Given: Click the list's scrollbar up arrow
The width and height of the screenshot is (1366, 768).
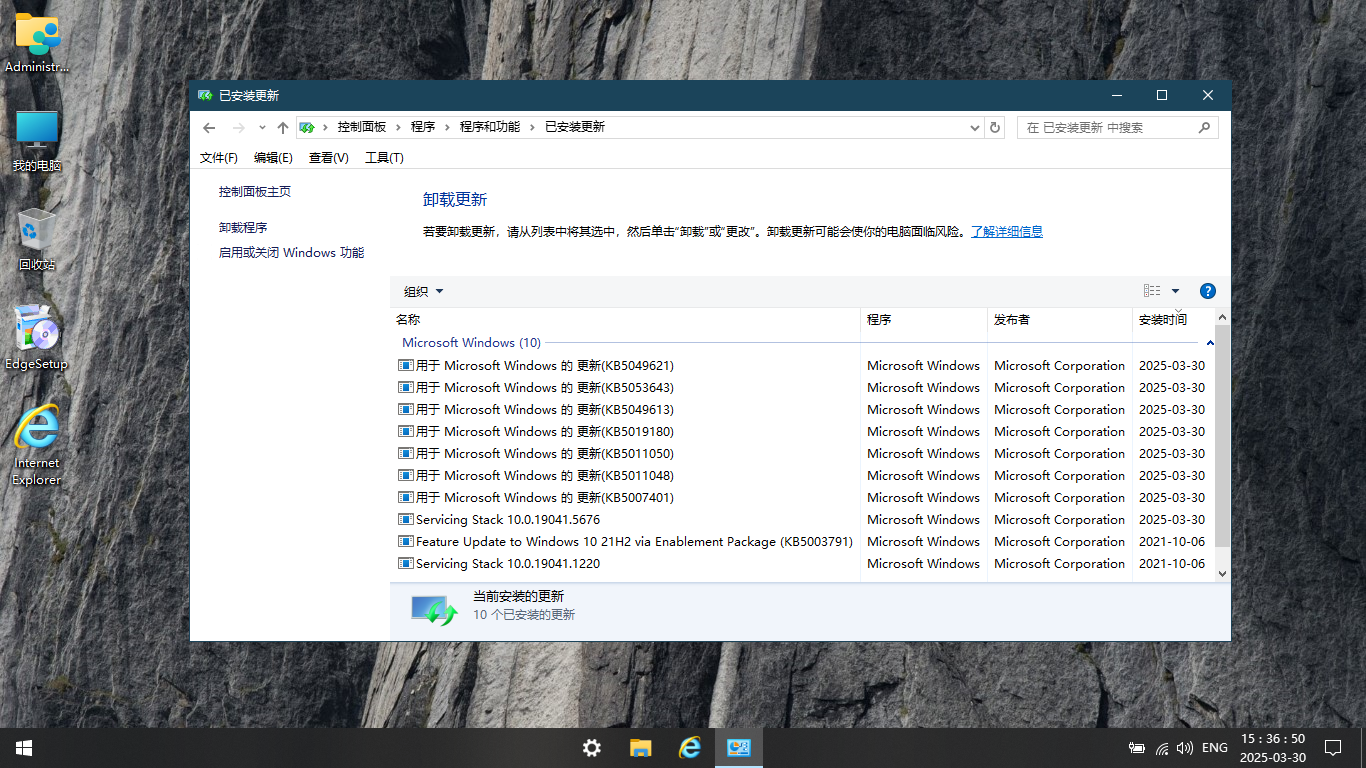Looking at the screenshot, I should 1222,317.
